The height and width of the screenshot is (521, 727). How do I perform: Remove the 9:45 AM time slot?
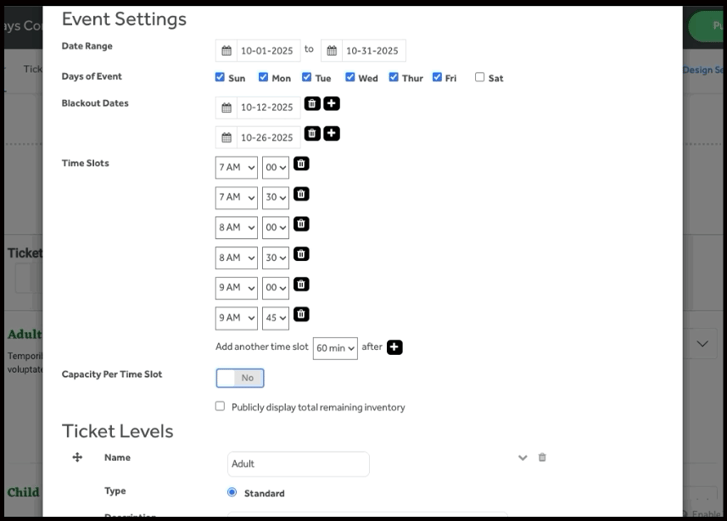(301, 314)
